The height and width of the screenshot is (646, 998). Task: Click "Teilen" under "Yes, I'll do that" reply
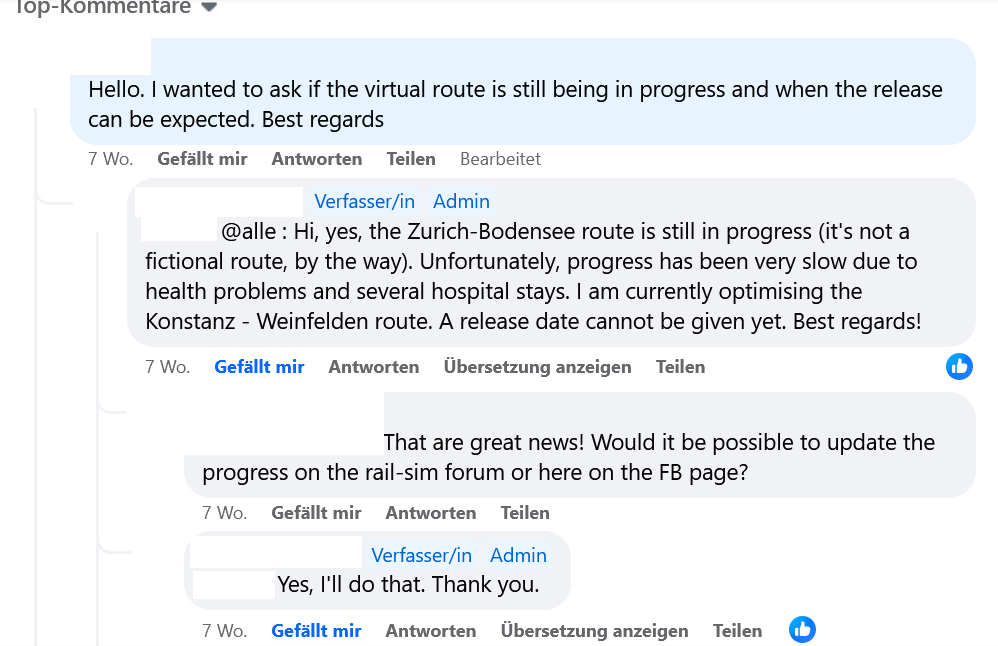click(x=737, y=631)
